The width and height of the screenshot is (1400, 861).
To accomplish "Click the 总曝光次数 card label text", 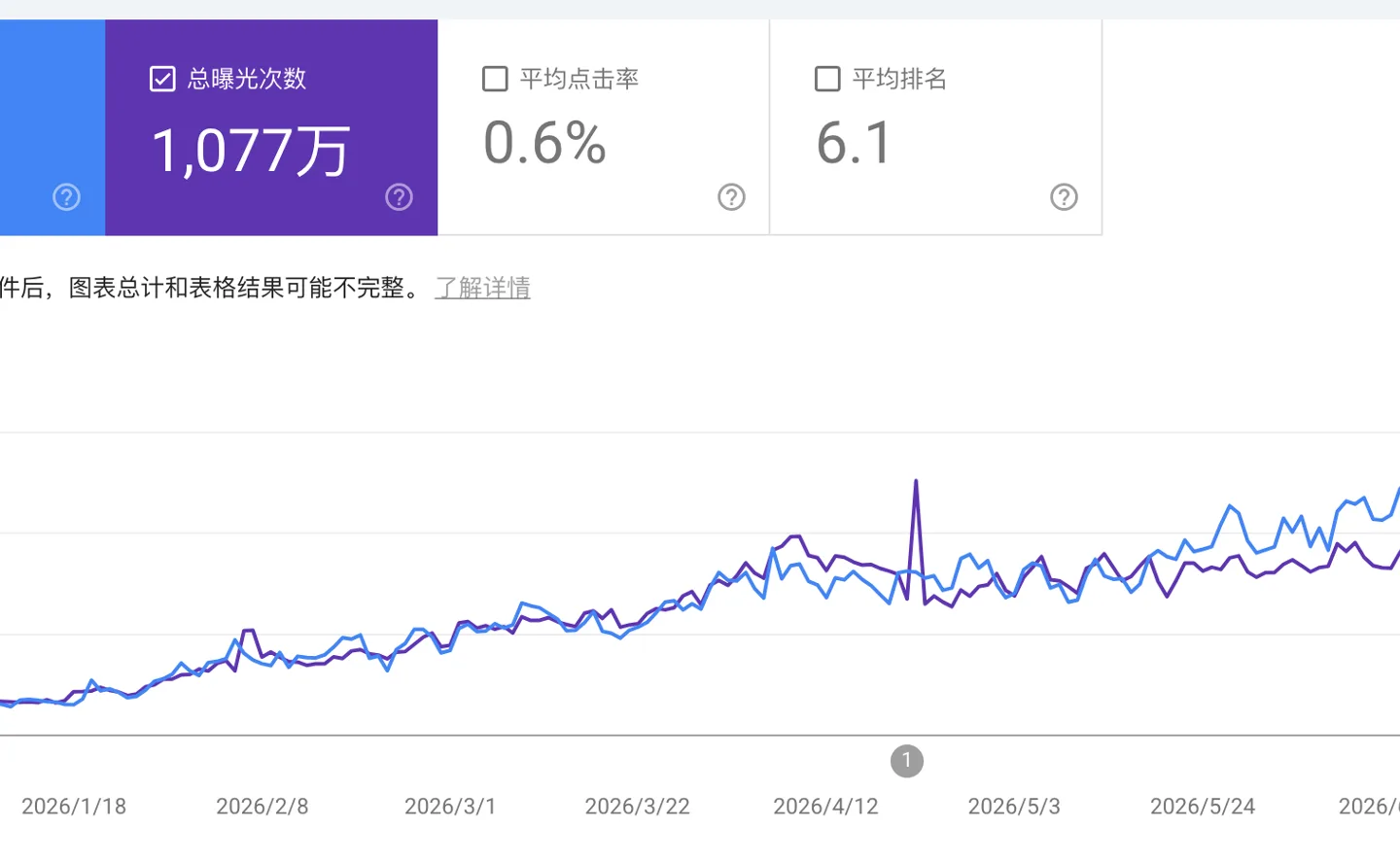I will point(247,79).
